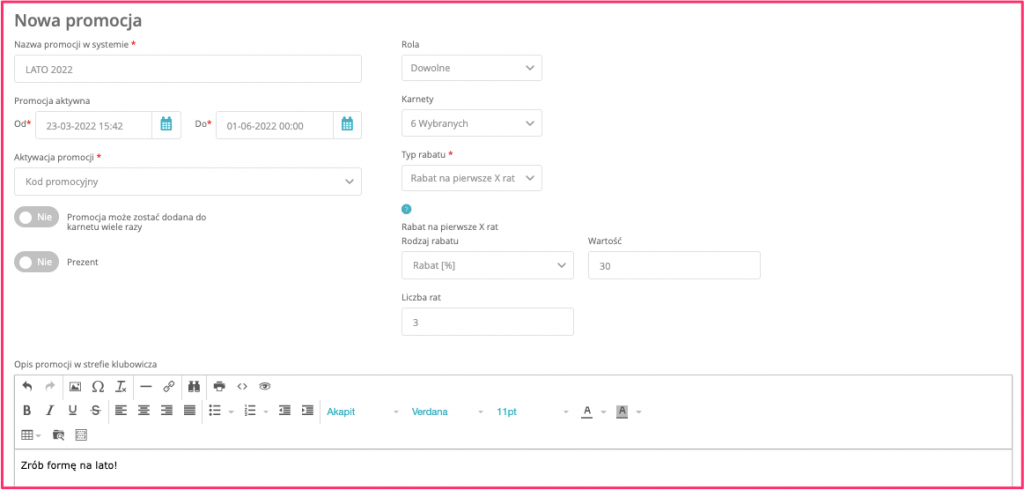Open the text color picker arrow
The image size is (1024, 490).
(x=604, y=412)
